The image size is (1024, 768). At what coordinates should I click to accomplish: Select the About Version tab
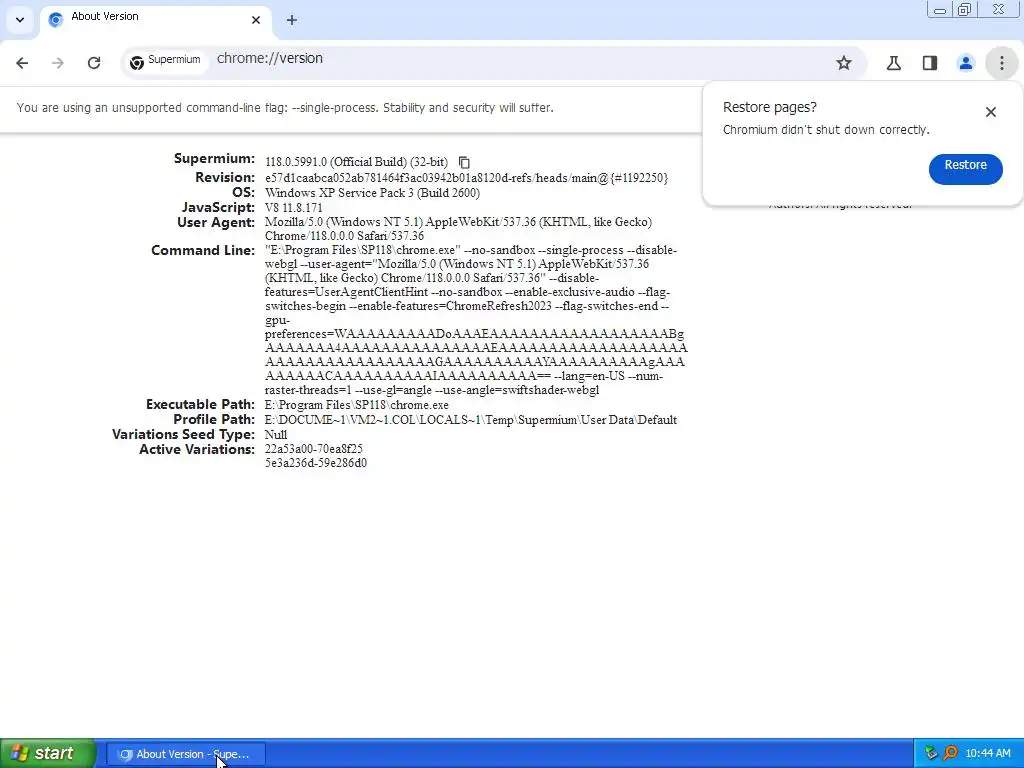click(155, 20)
